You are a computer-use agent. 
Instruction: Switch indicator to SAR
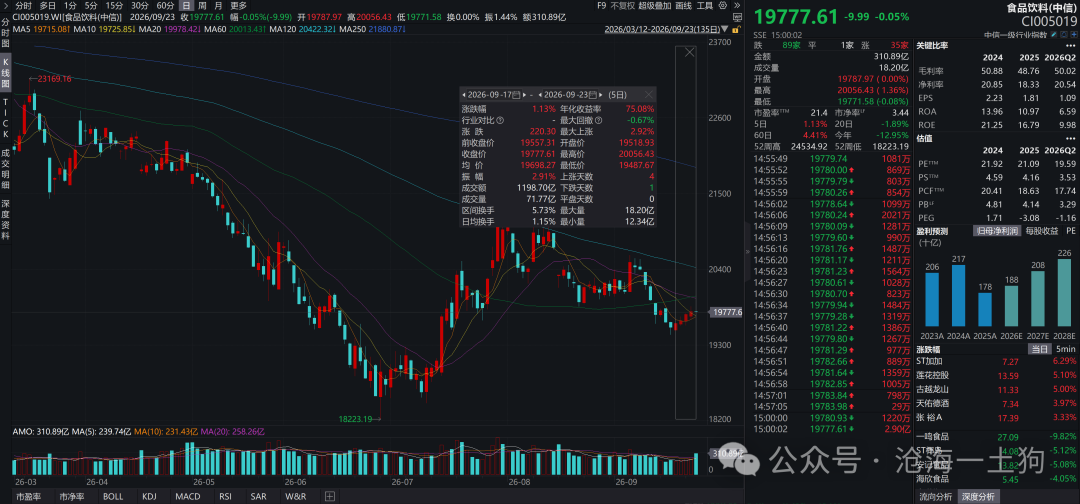coord(258,496)
